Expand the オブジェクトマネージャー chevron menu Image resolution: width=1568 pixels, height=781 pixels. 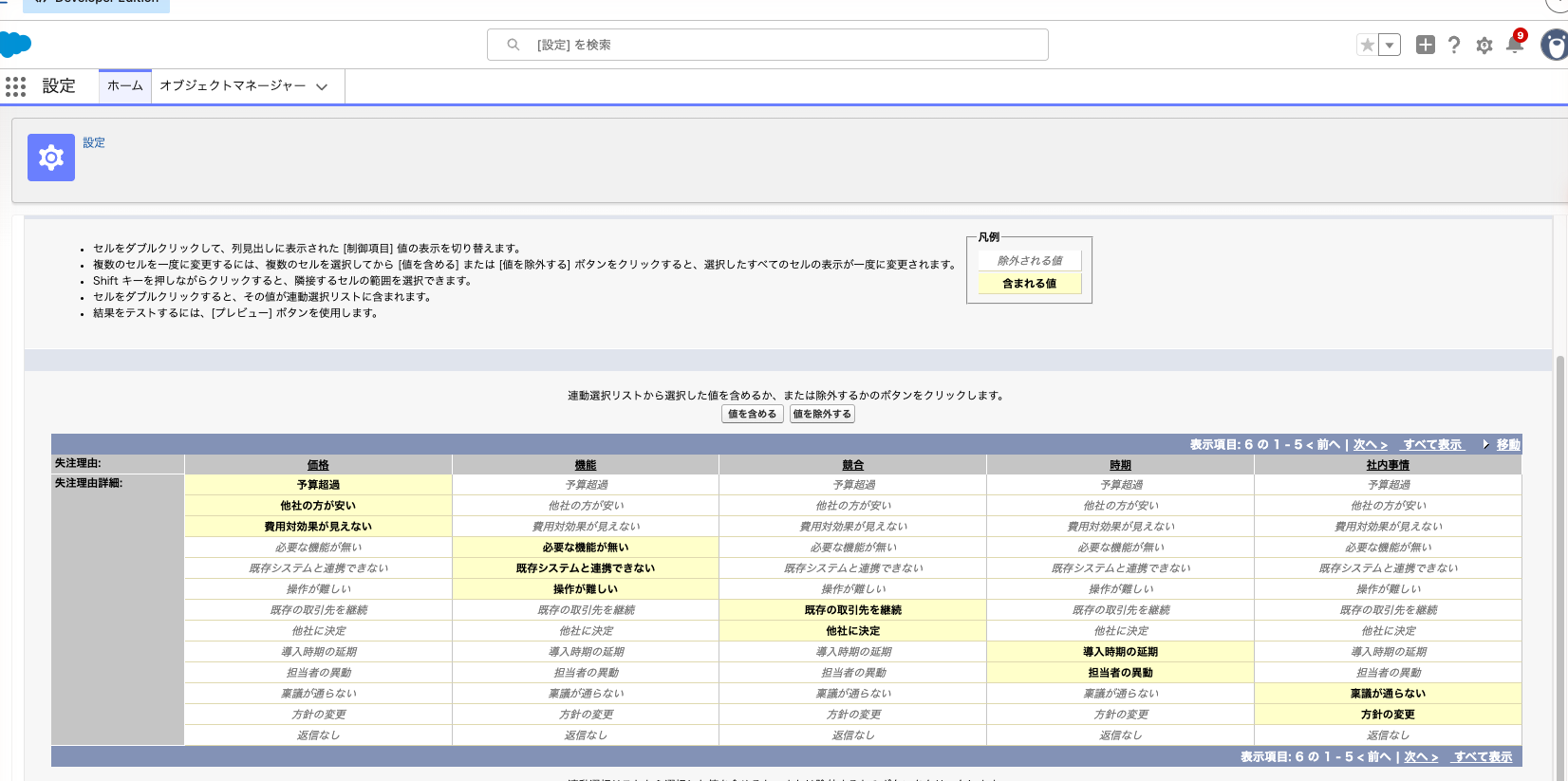[x=322, y=86]
